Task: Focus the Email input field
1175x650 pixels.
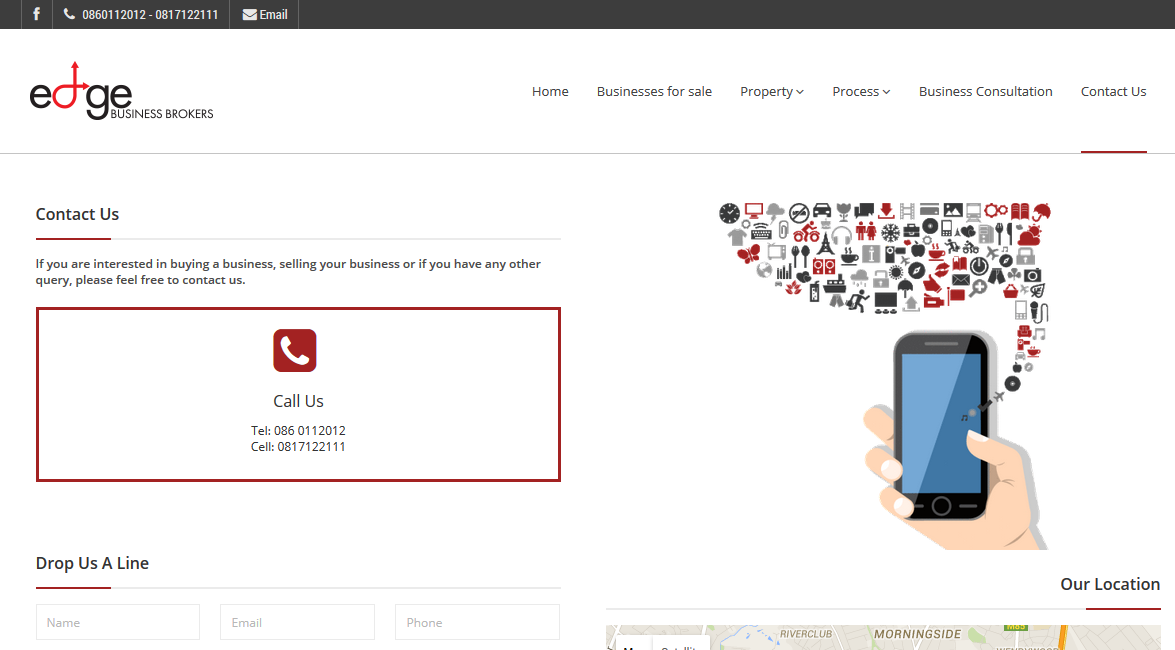Action: [297, 622]
